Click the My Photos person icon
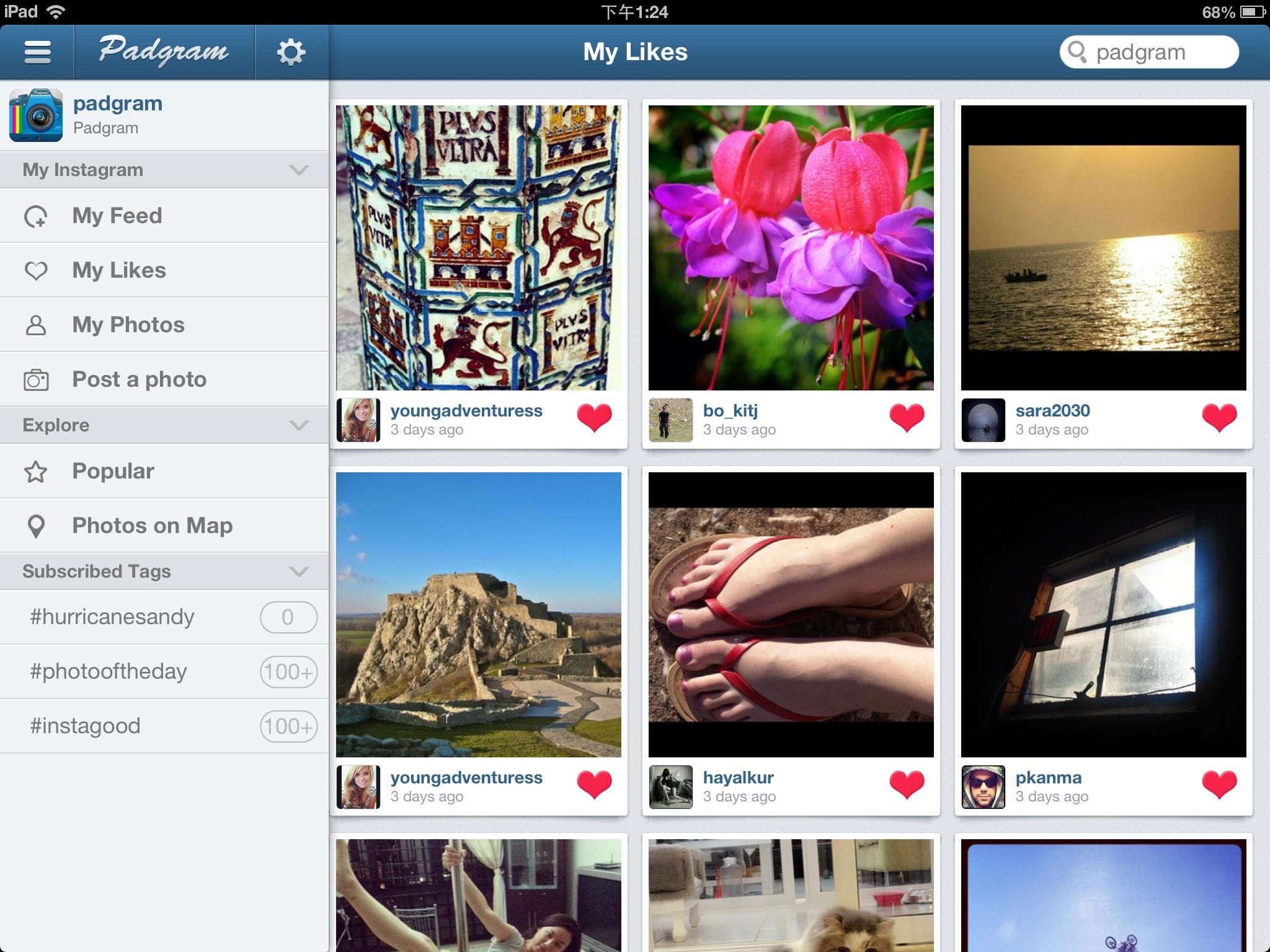Image resolution: width=1270 pixels, height=952 pixels. click(x=36, y=325)
